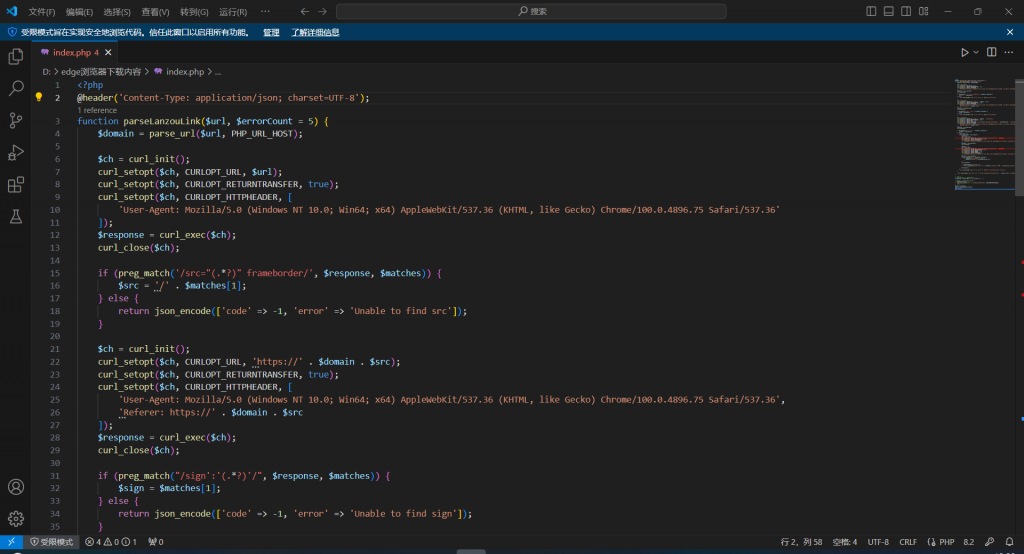Click the 搜索 command center box
This screenshot has height=554, width=1024.
click(x=531, y=11)
